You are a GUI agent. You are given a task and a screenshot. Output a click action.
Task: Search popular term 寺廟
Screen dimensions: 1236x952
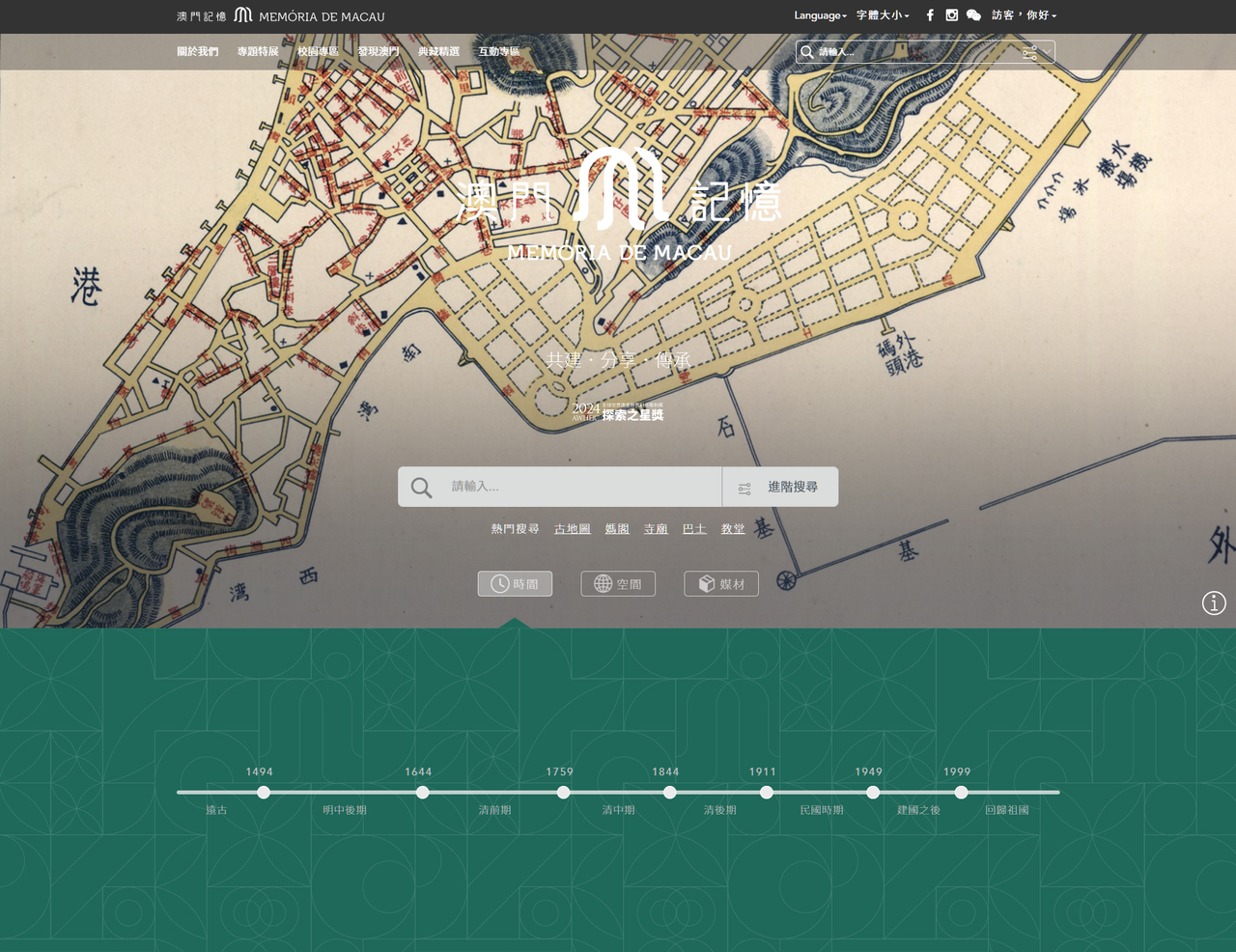[656, 529]
